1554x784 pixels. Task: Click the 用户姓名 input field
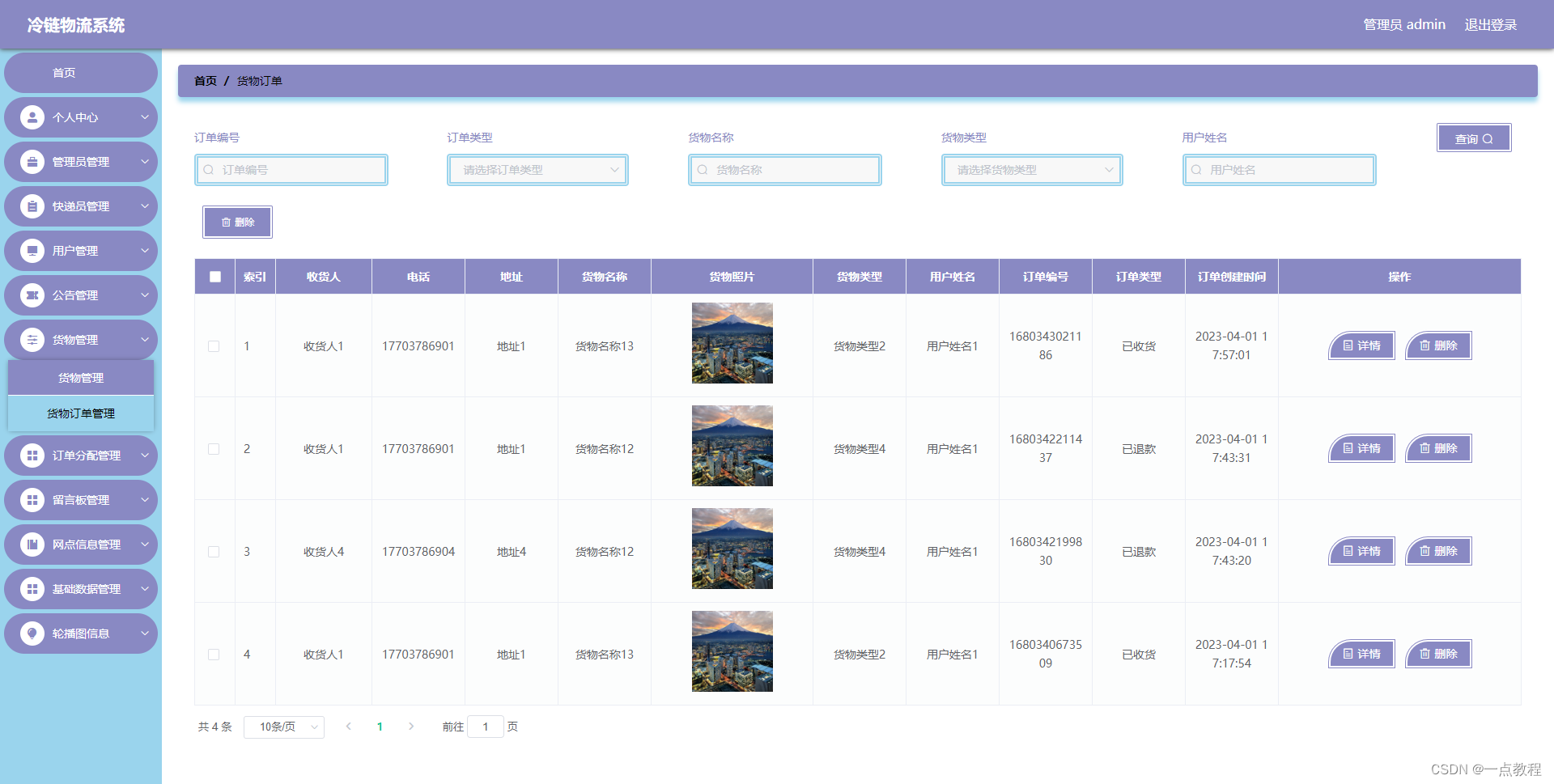(x=1280, y=170)
